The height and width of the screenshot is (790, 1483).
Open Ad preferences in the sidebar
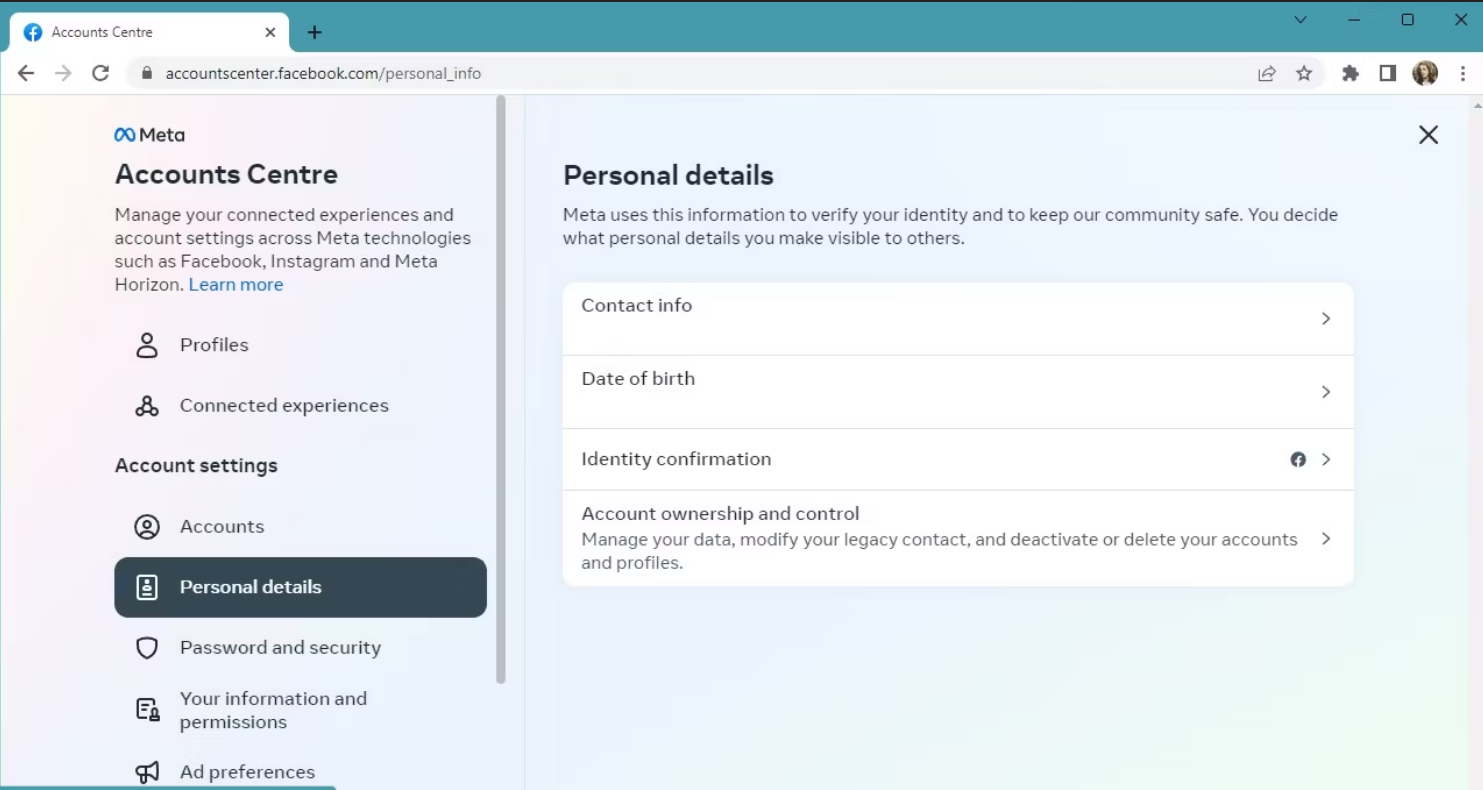[300, 772]
